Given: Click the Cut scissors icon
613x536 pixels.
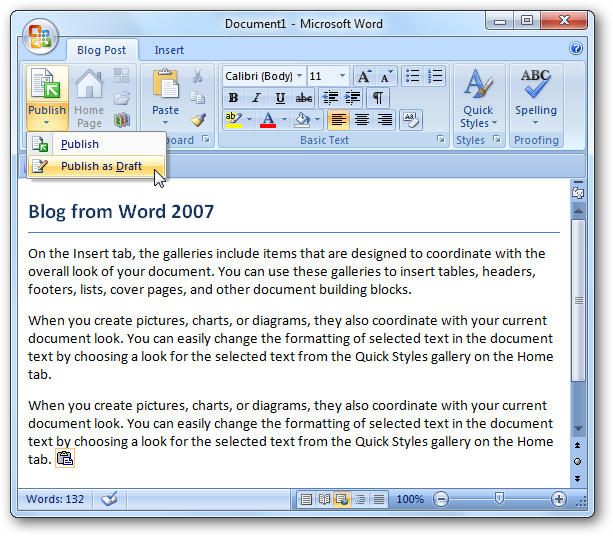Looking at the screenshot, I should pos(197,76).
